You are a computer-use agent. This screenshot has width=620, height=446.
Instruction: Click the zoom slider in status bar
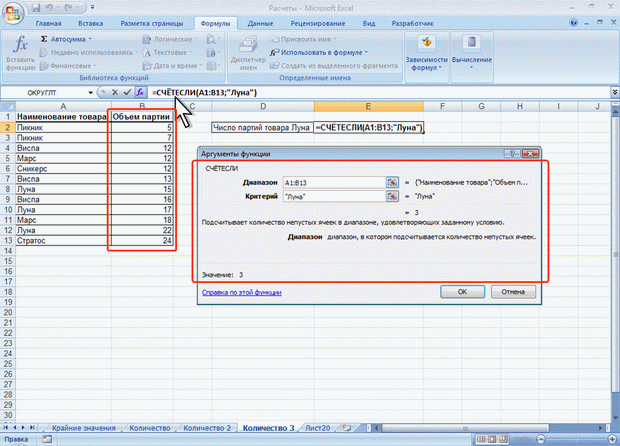pos(576,439)
